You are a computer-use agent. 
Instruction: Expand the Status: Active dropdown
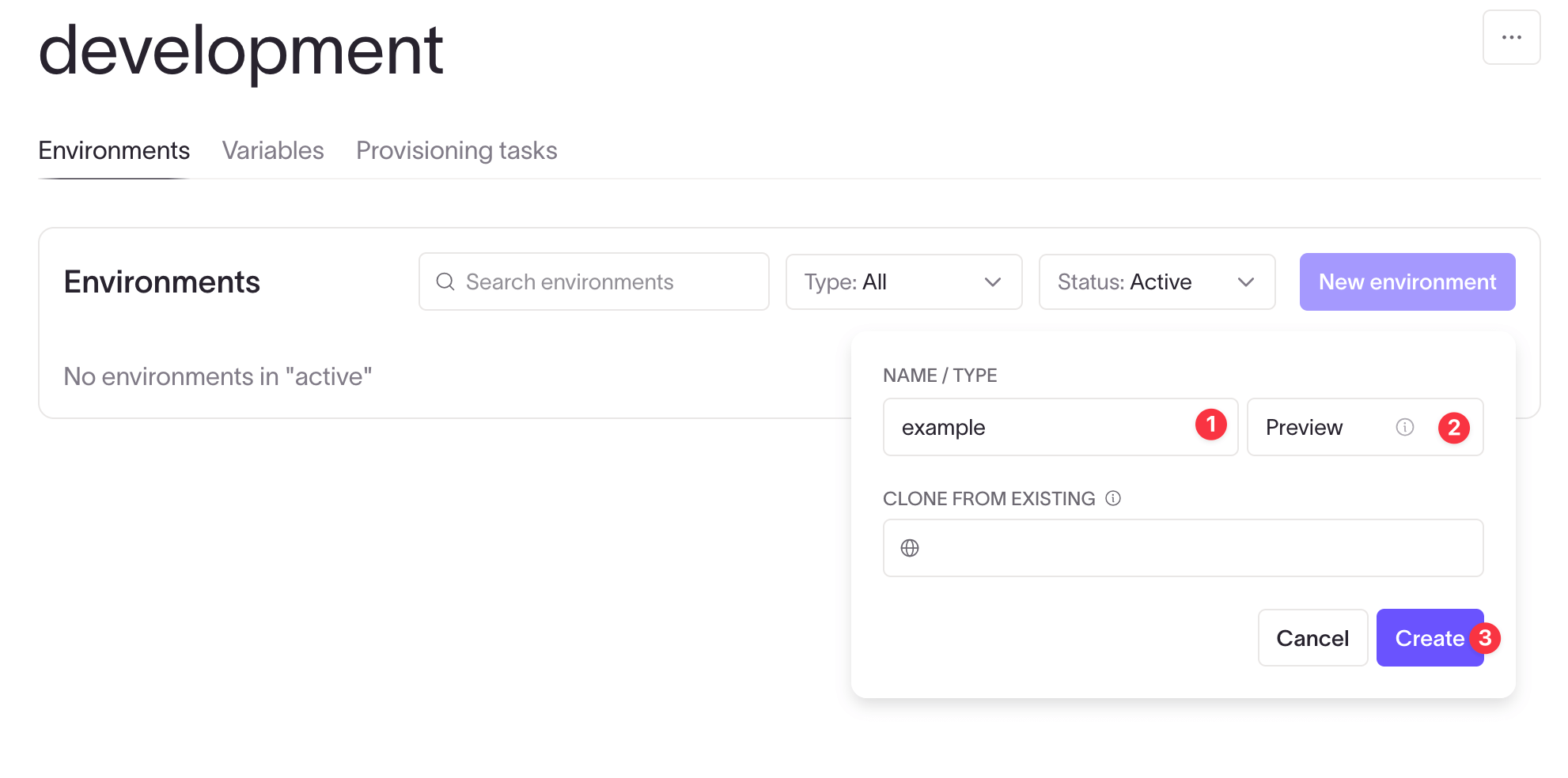1157,281
